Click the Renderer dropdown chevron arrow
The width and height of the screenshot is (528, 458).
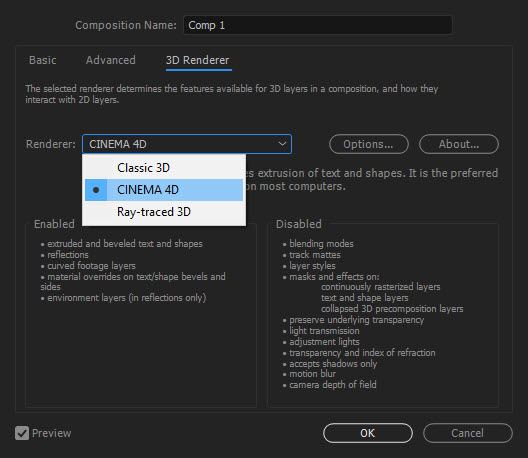(282, 144)
